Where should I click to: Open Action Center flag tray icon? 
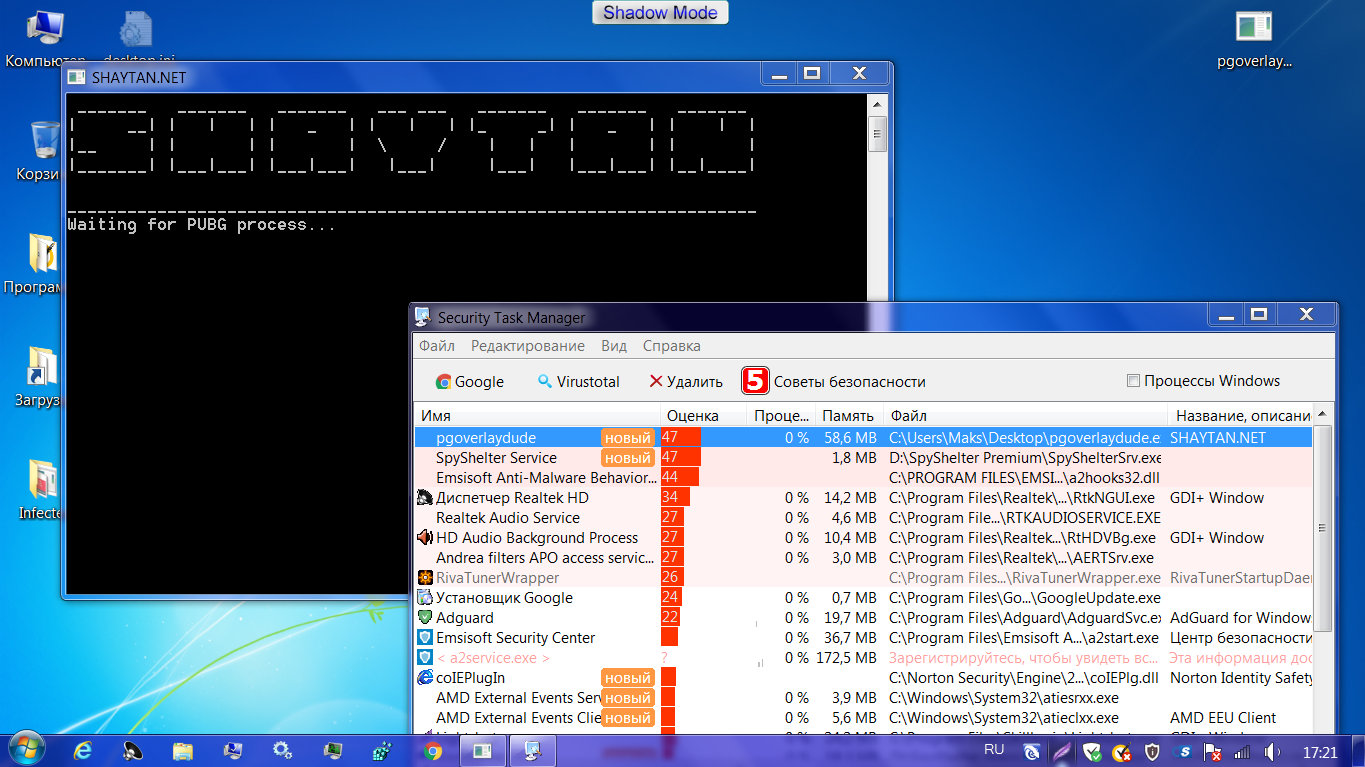1214,751
